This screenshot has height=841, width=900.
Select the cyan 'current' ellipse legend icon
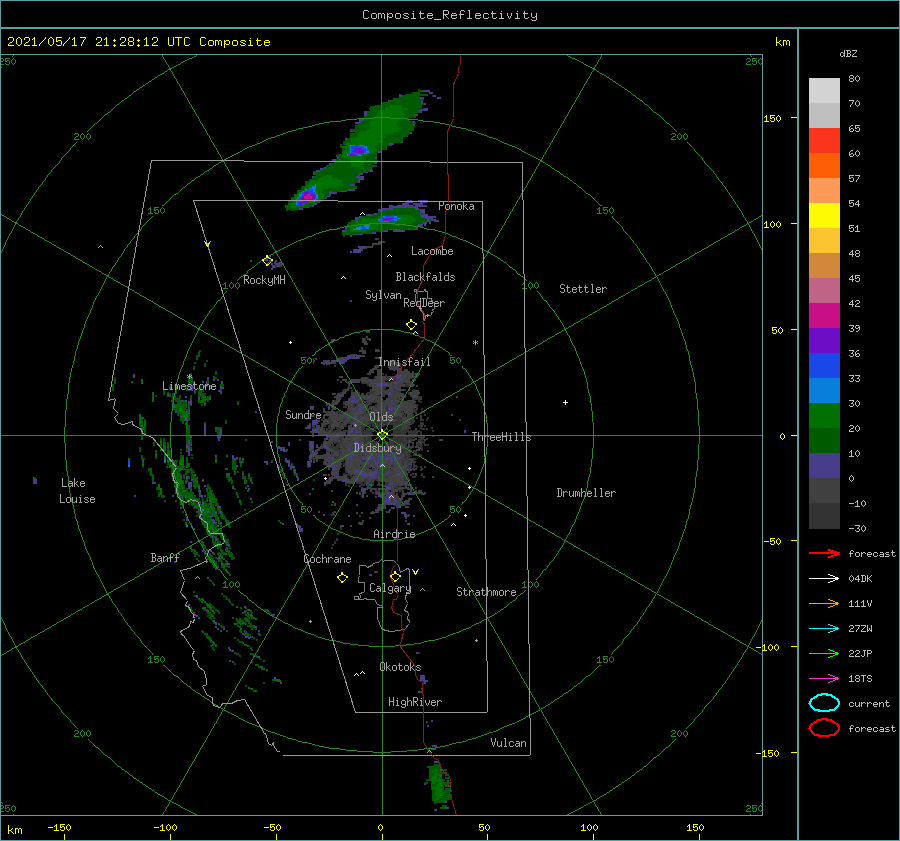tap(824, 703)
